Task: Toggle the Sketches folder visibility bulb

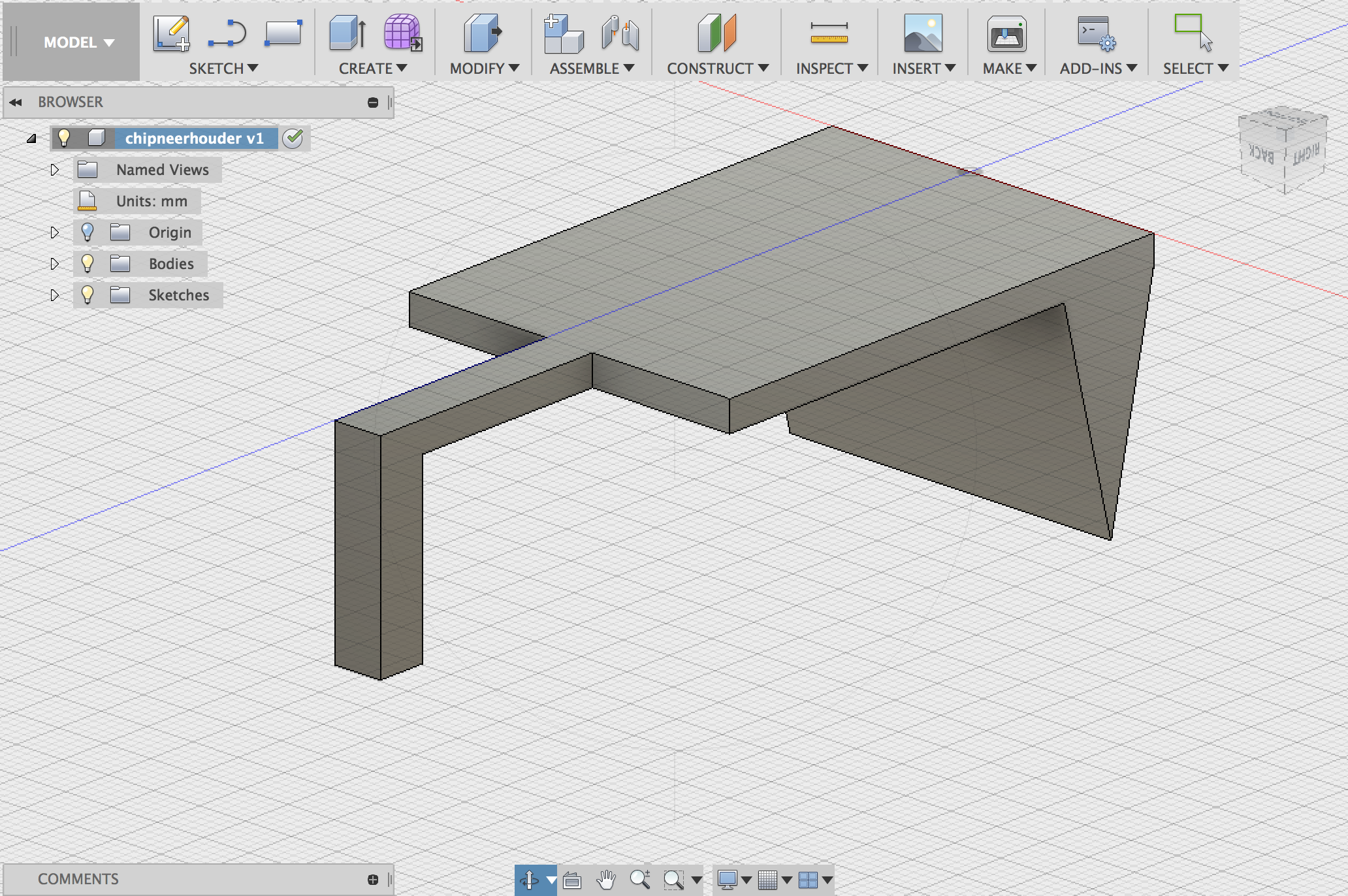Action: click(x=88, y=295)
